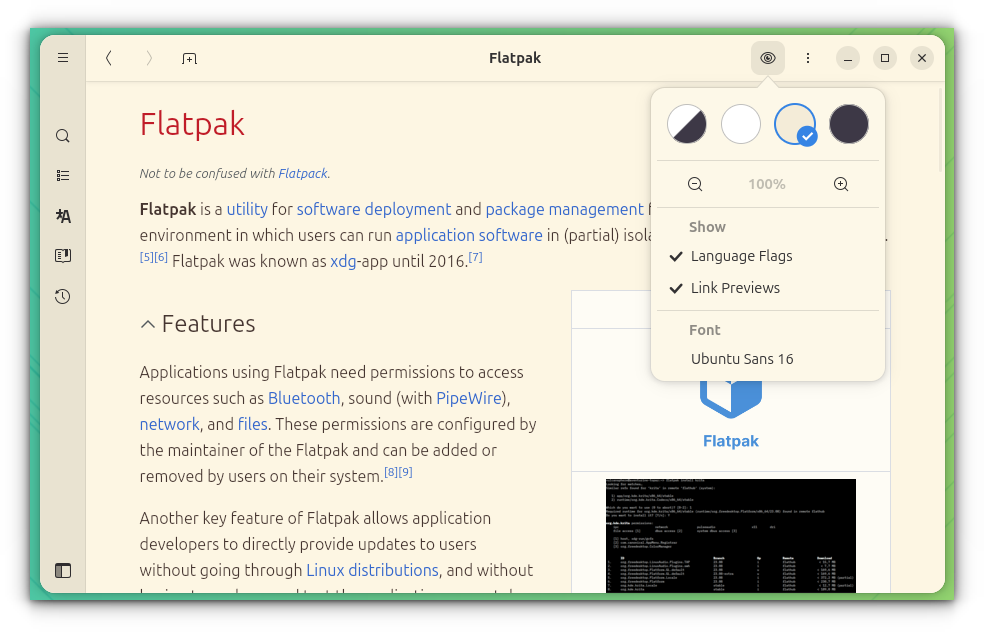Open the three-dot overflow menu
This screenshot has width=984, height=632.
(x=808, y=58)
